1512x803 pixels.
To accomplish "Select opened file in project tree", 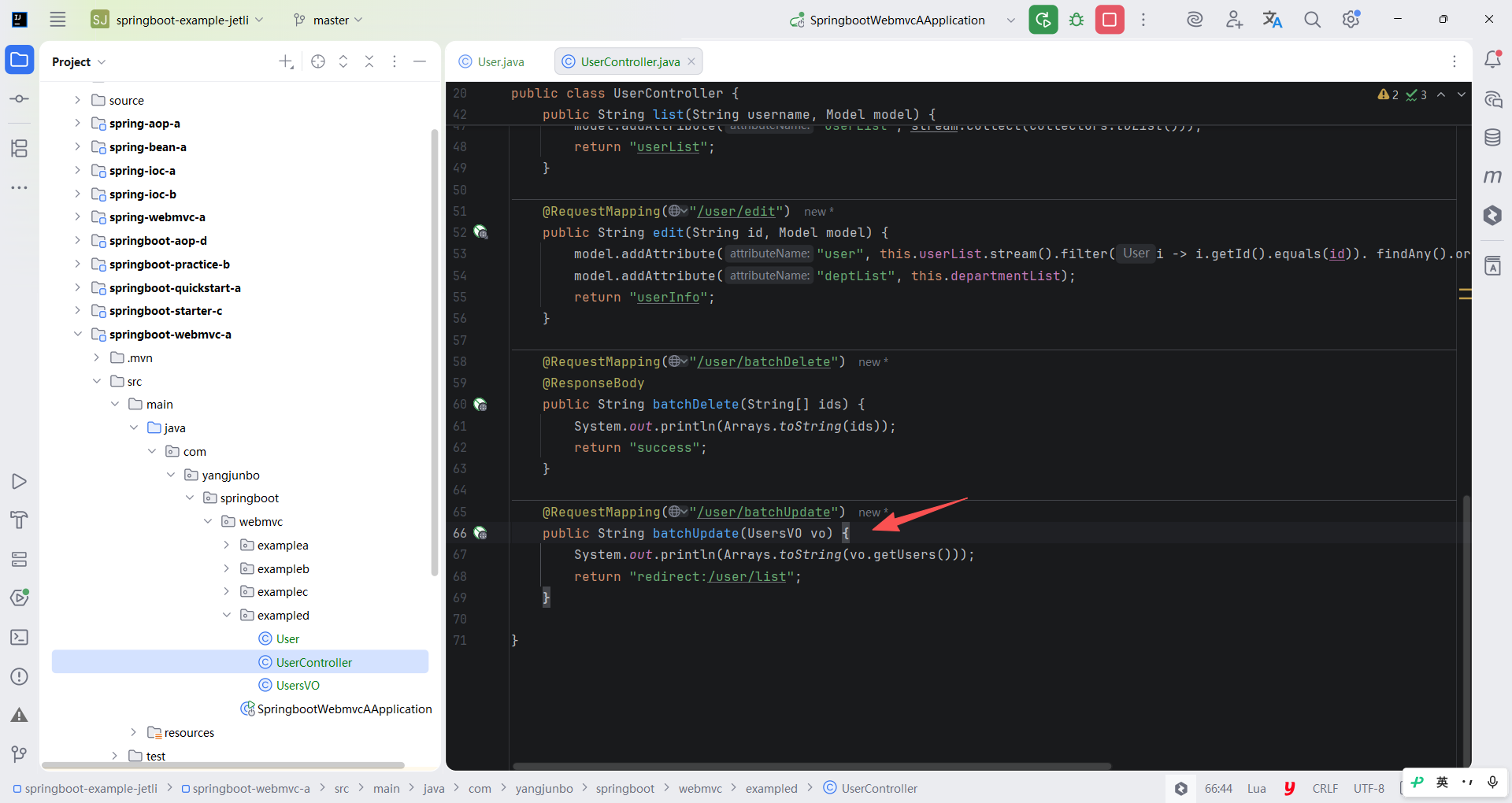I will click(x=318, y=61).
